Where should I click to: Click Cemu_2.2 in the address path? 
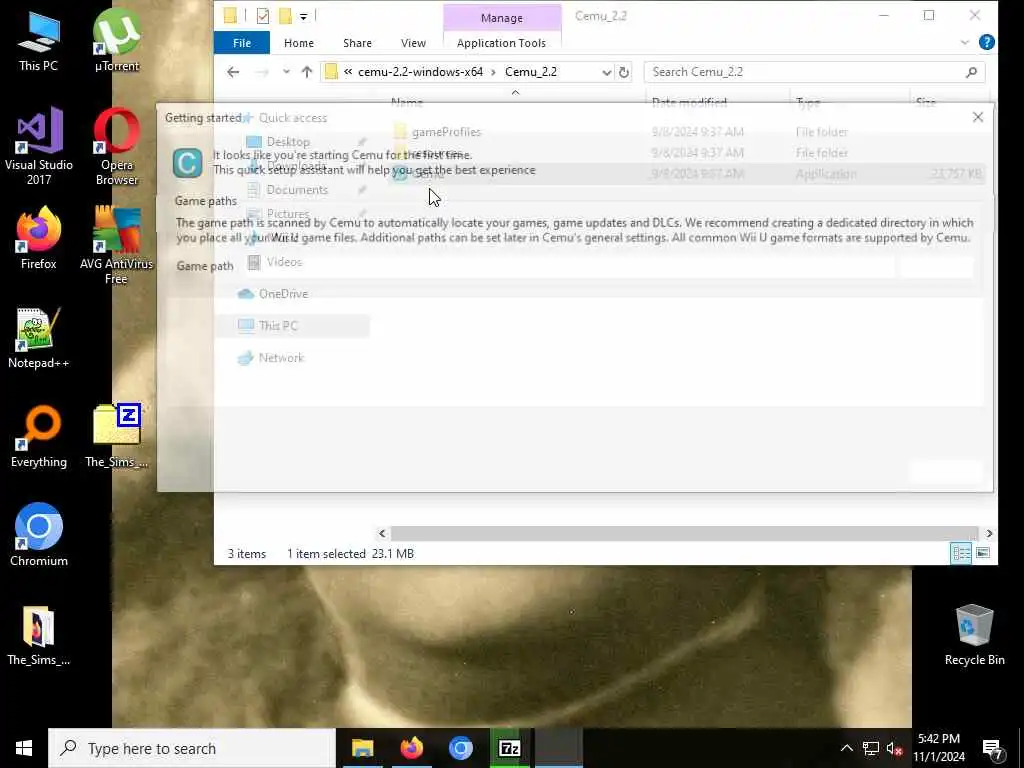530,72
